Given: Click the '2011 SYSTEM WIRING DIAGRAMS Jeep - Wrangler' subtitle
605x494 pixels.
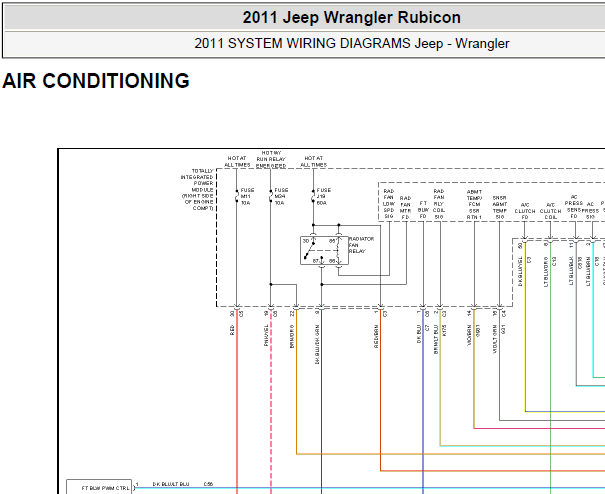Looking at the screenshot, I should (x=352, y=44).
